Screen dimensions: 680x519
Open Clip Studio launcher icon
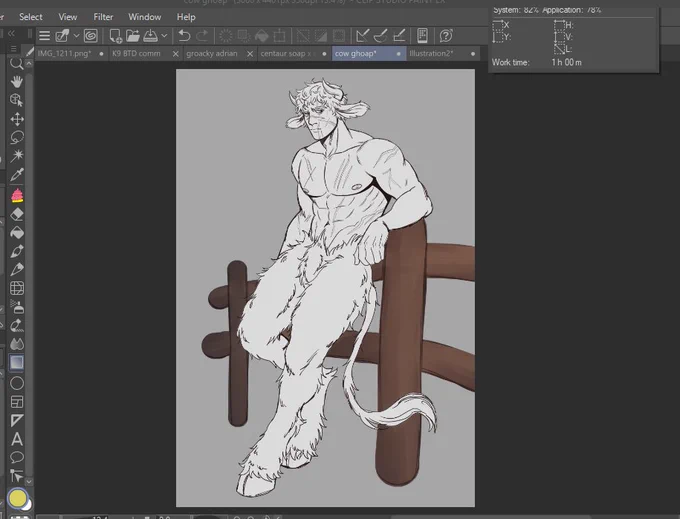[x=91, y=36]
